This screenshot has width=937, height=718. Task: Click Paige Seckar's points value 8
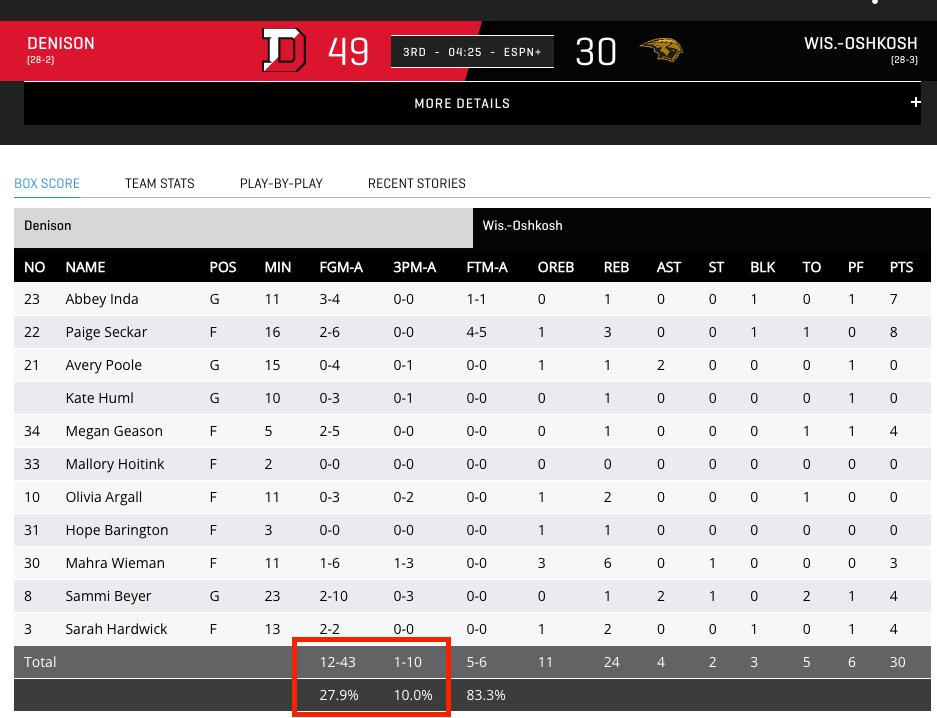pyautogui.click(x=893, y=332)
